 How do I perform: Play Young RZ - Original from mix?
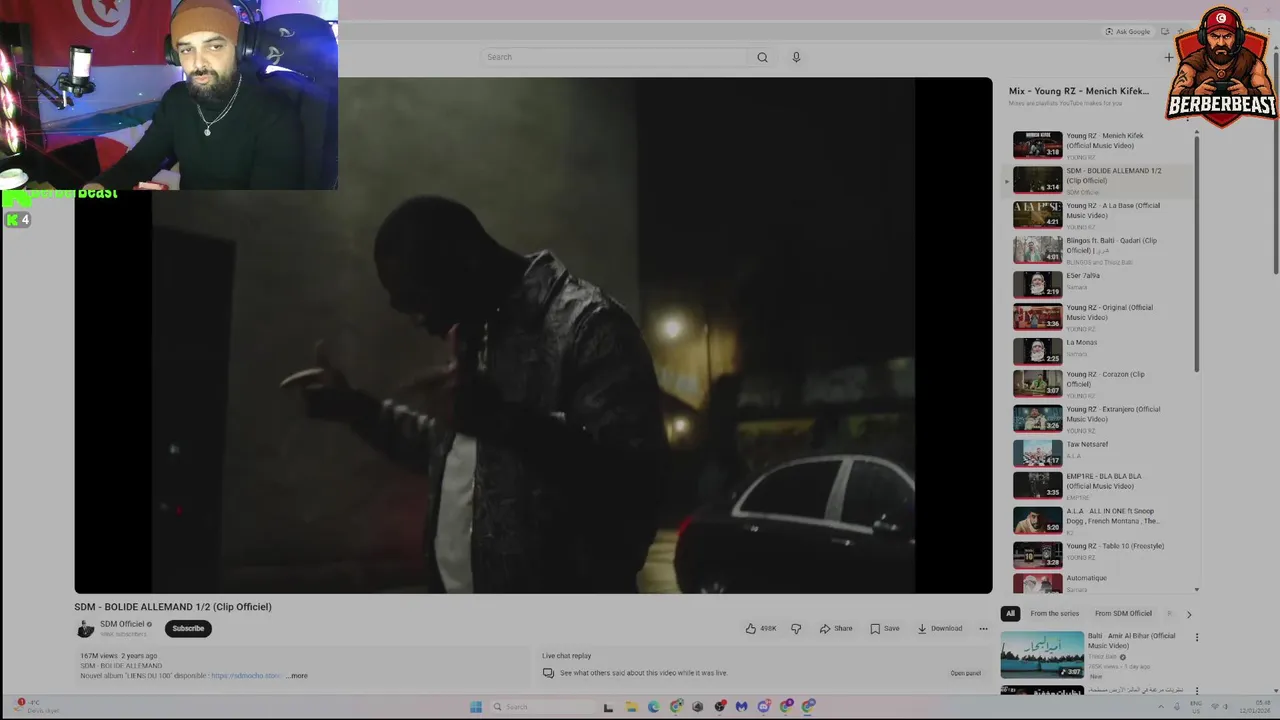click(1100, 317)
